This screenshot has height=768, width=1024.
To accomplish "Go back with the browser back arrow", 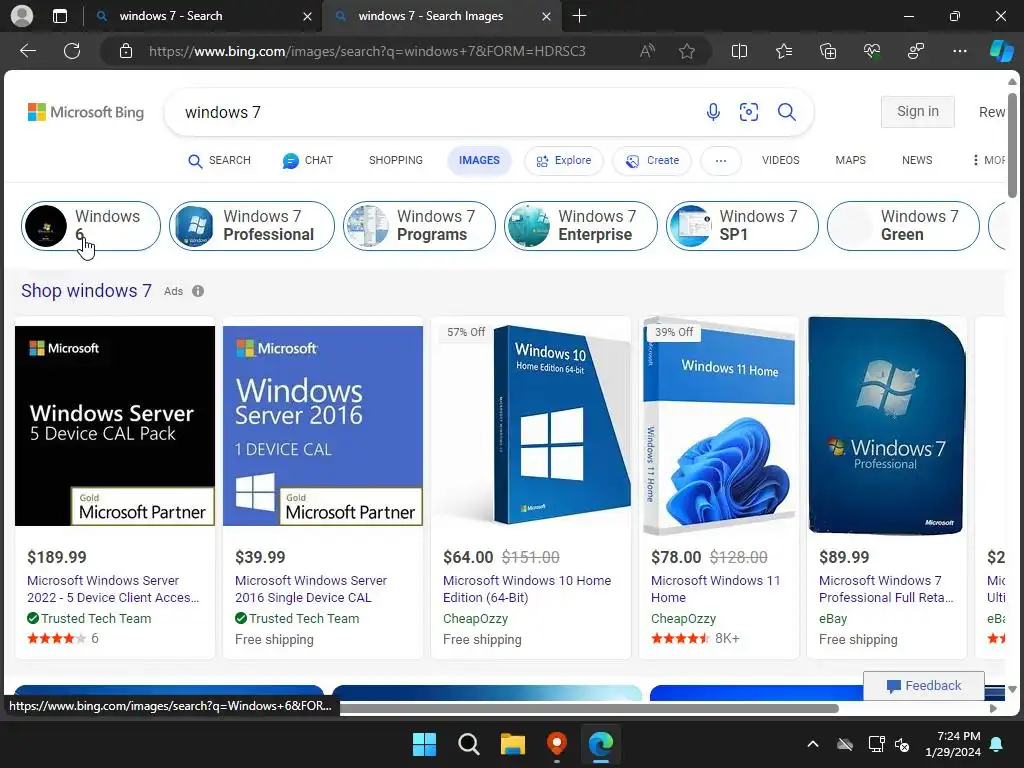I will (x=28, y=51).
